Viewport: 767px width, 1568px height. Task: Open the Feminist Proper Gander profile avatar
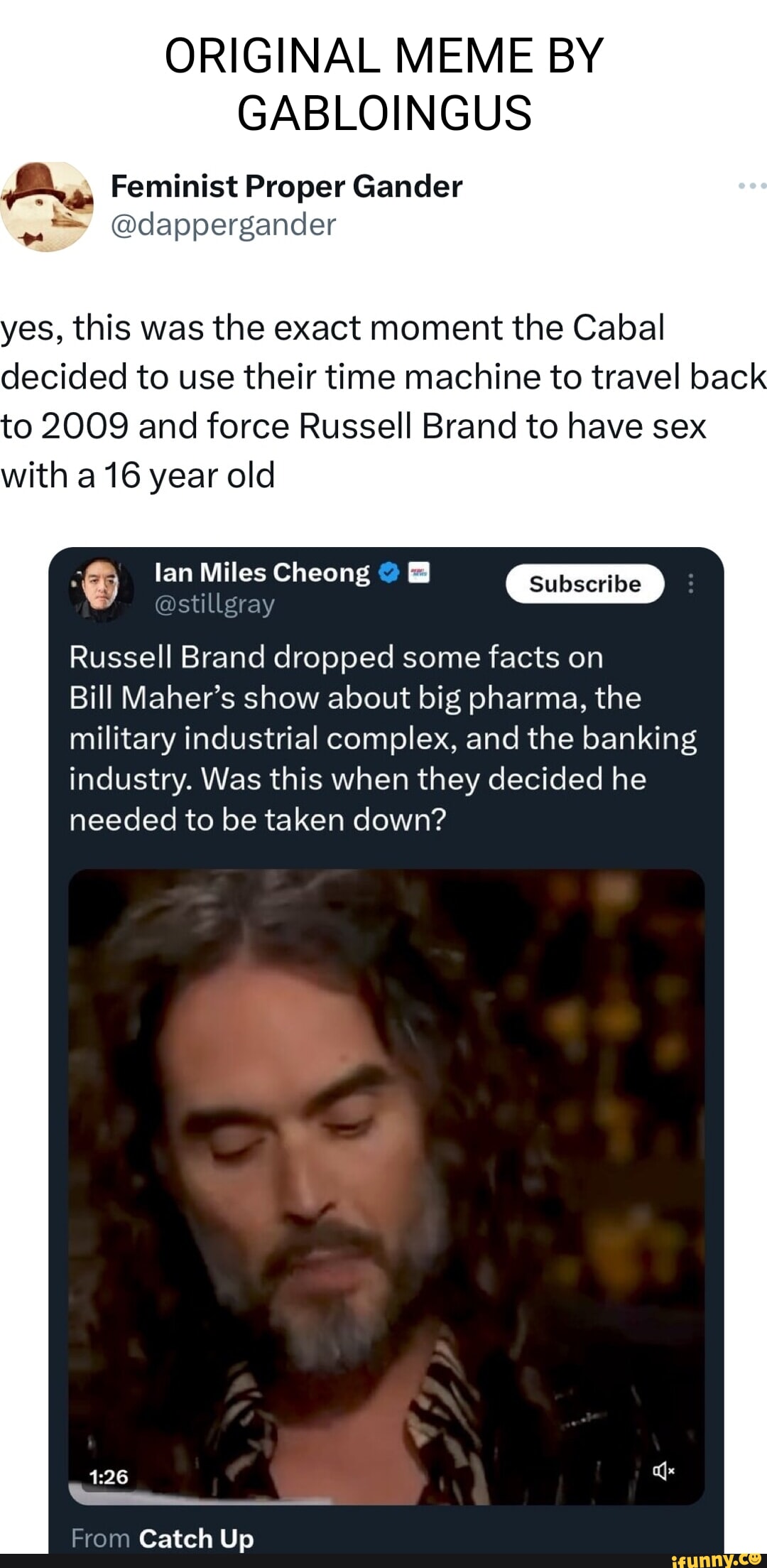47,207
